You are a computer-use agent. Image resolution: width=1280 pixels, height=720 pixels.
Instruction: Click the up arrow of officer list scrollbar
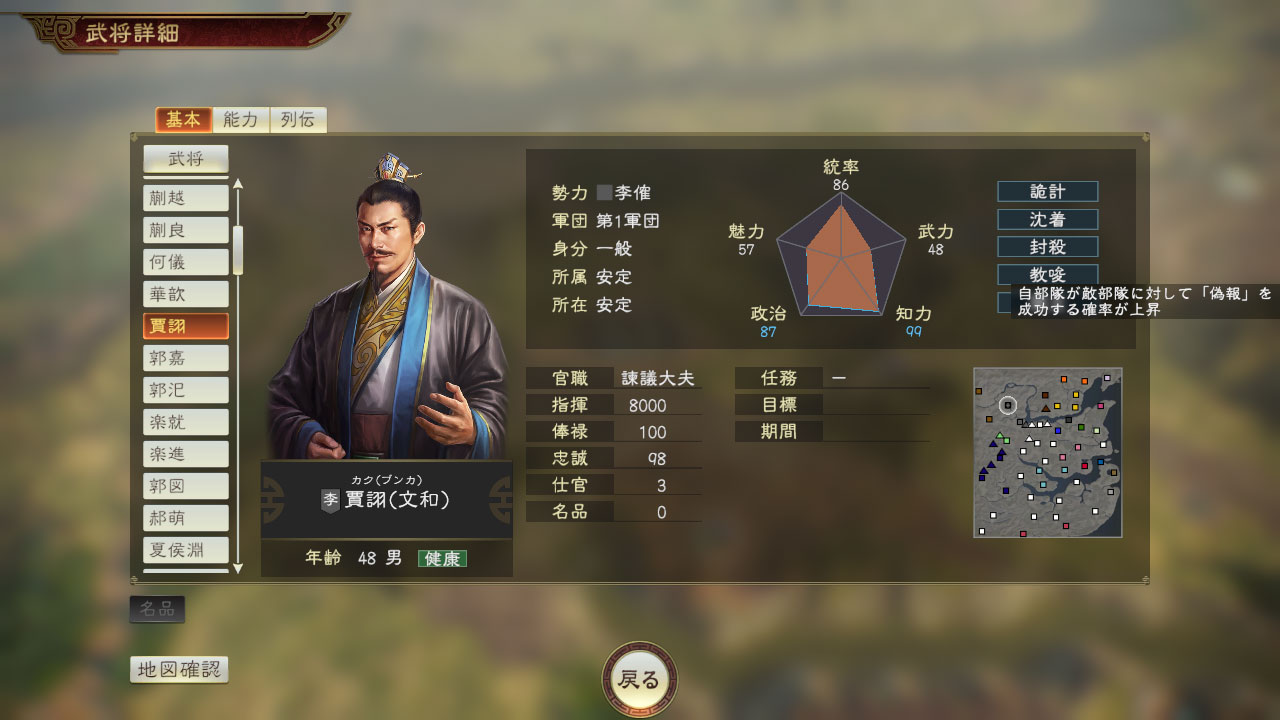pos(238,184)
